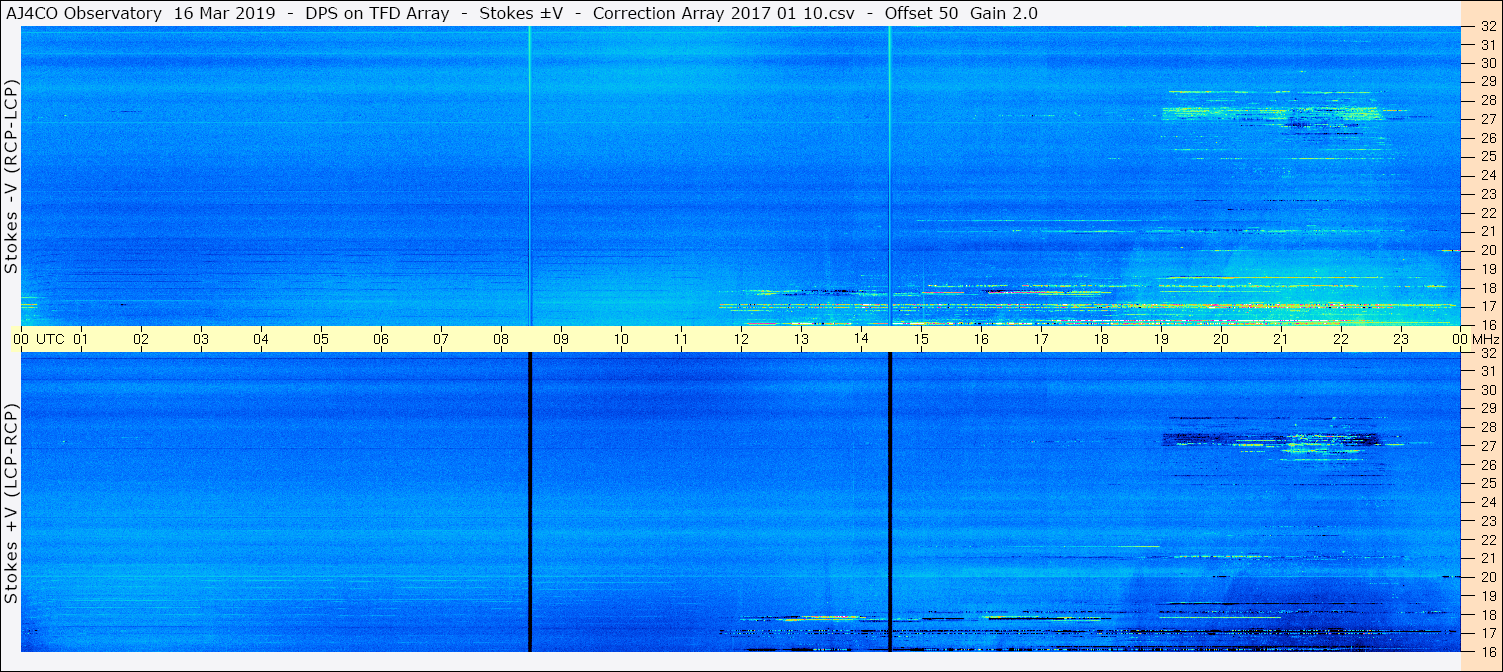1503x672 pixels.
Task: Click the 27 MHz label of lower Stokes +V panel
Action: click(x=1488, y=446)
